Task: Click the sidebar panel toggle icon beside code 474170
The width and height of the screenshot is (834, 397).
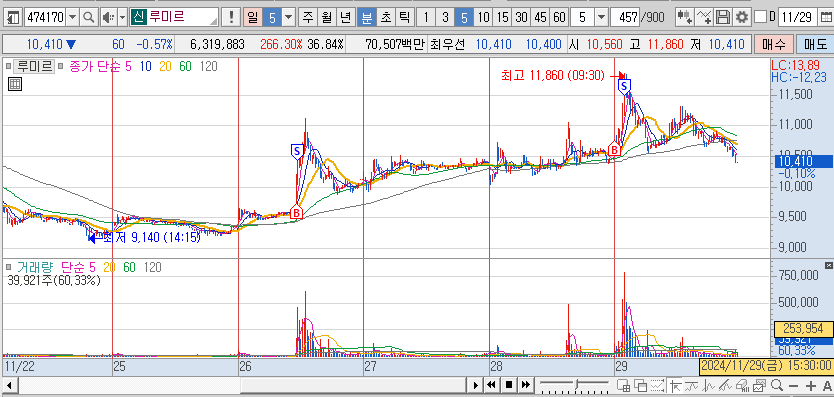Action: coord(13,18)
